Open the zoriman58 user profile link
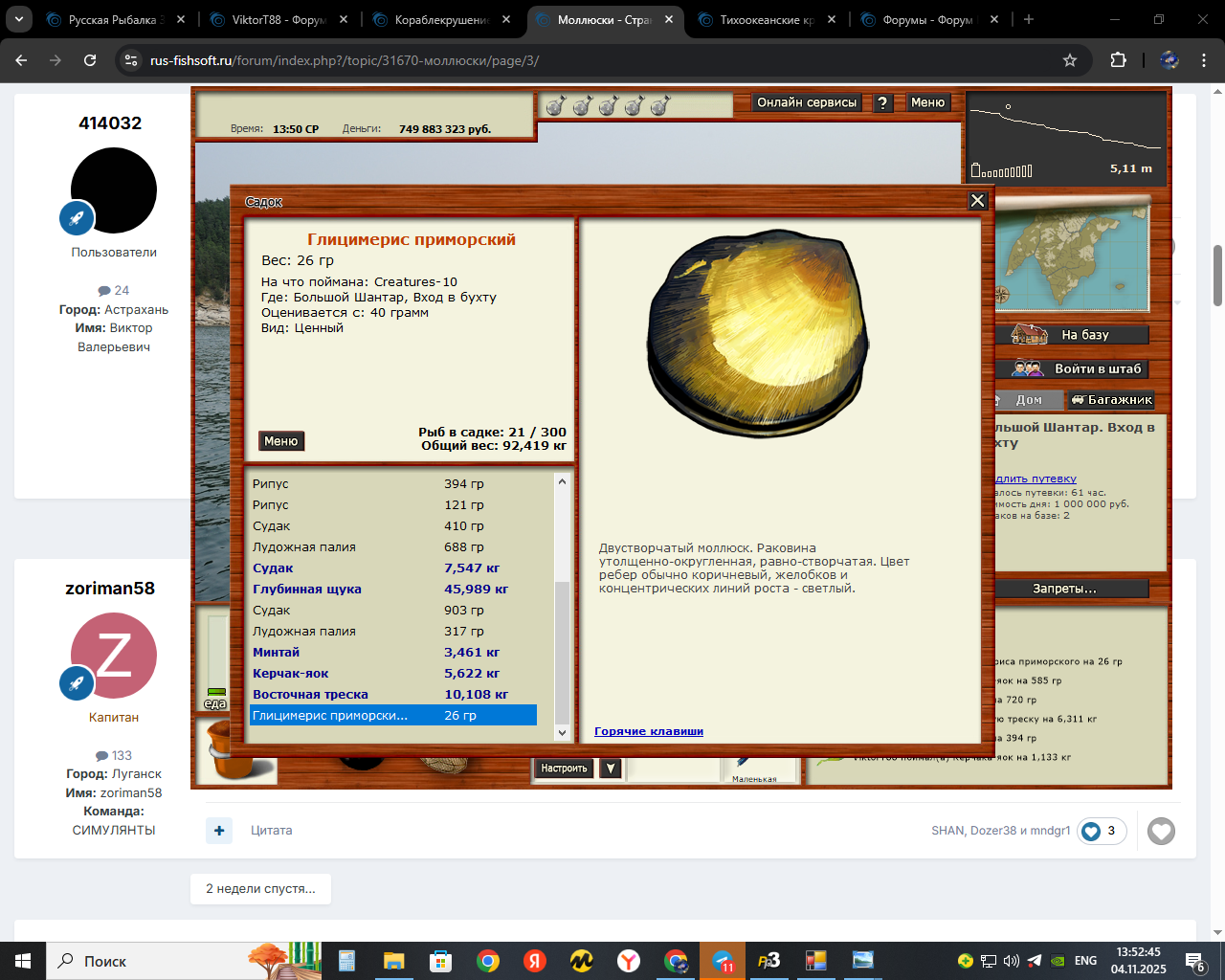 tap(110, 589)
